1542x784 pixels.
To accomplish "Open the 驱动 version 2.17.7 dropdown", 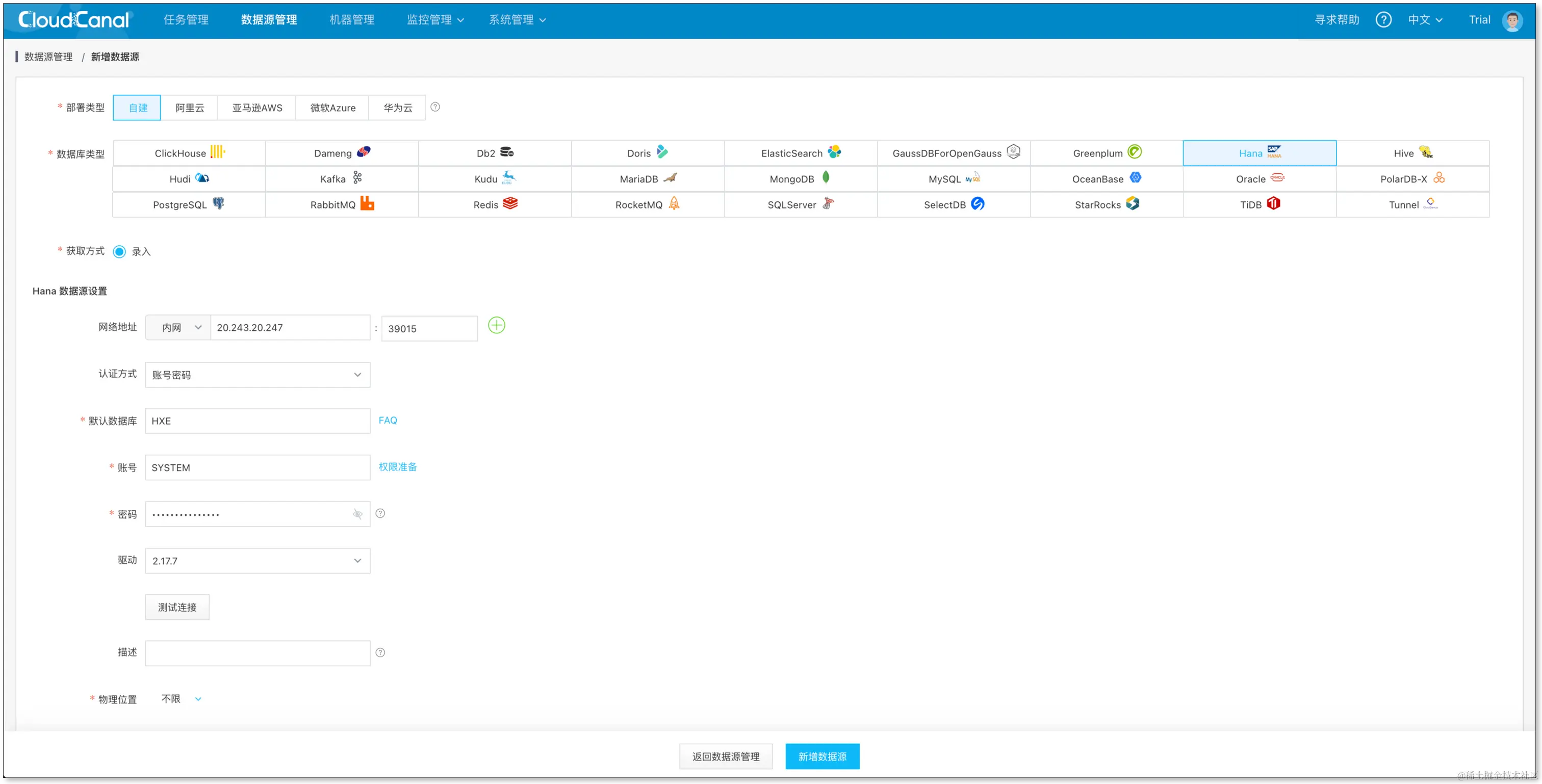I will 258,561.
